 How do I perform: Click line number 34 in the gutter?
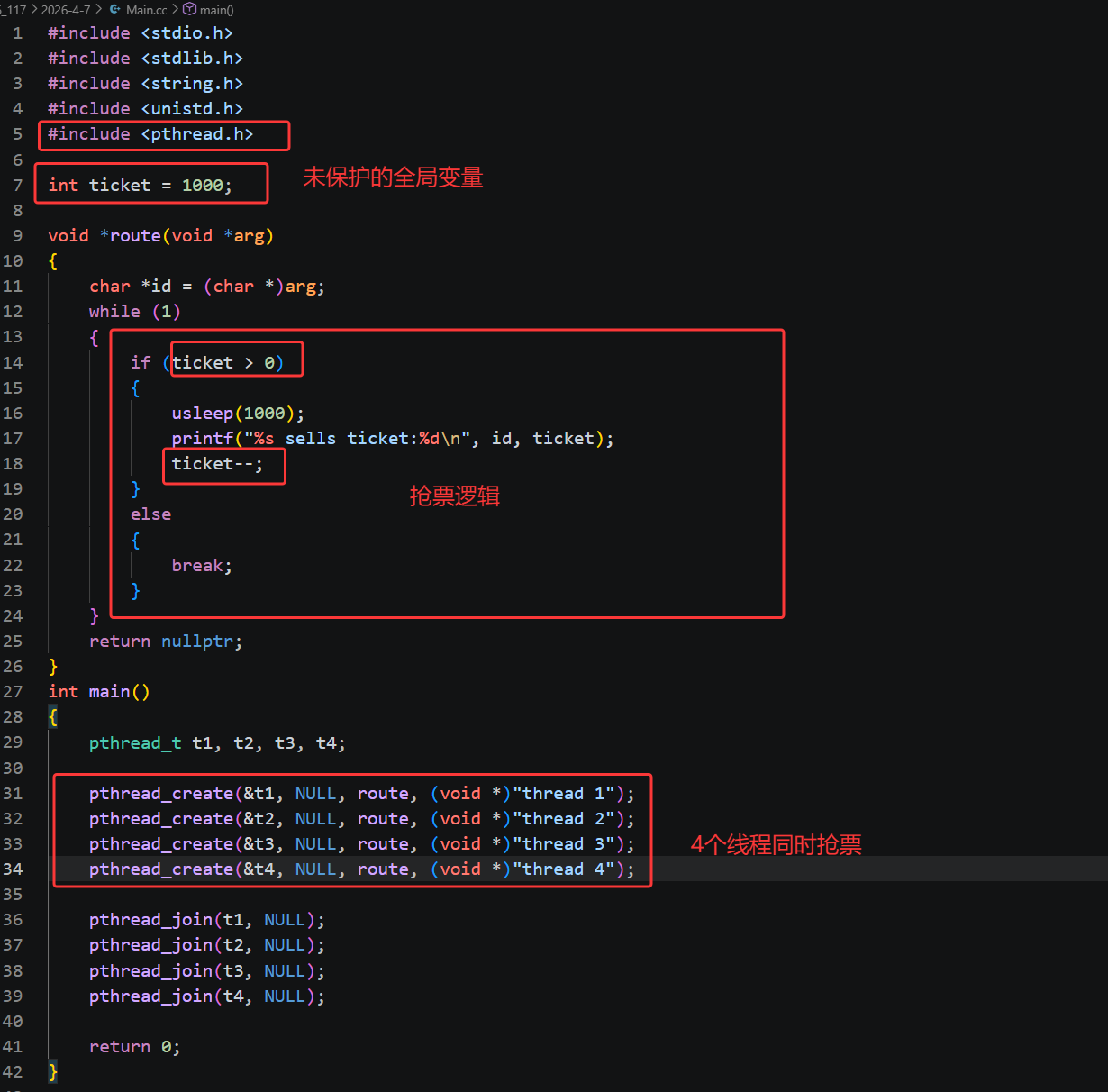[13, 869]
